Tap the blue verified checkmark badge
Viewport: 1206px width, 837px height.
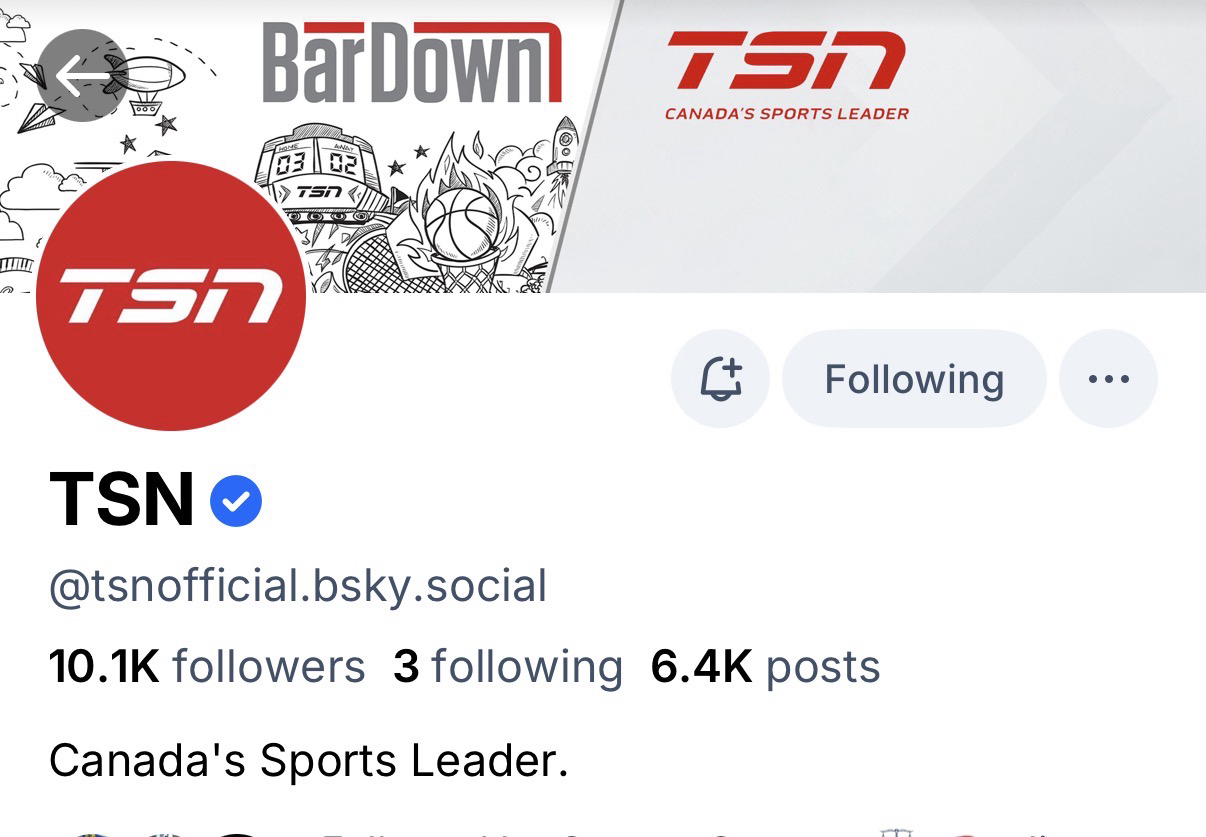(236, 501)
